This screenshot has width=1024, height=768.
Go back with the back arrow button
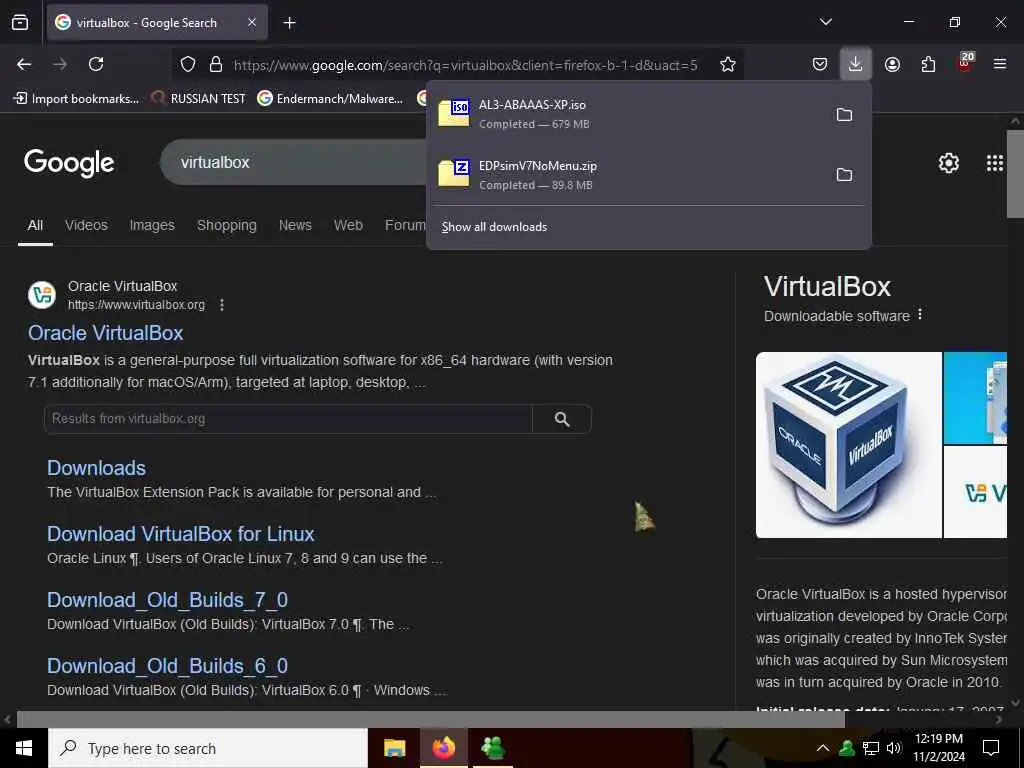coord(24,64)
